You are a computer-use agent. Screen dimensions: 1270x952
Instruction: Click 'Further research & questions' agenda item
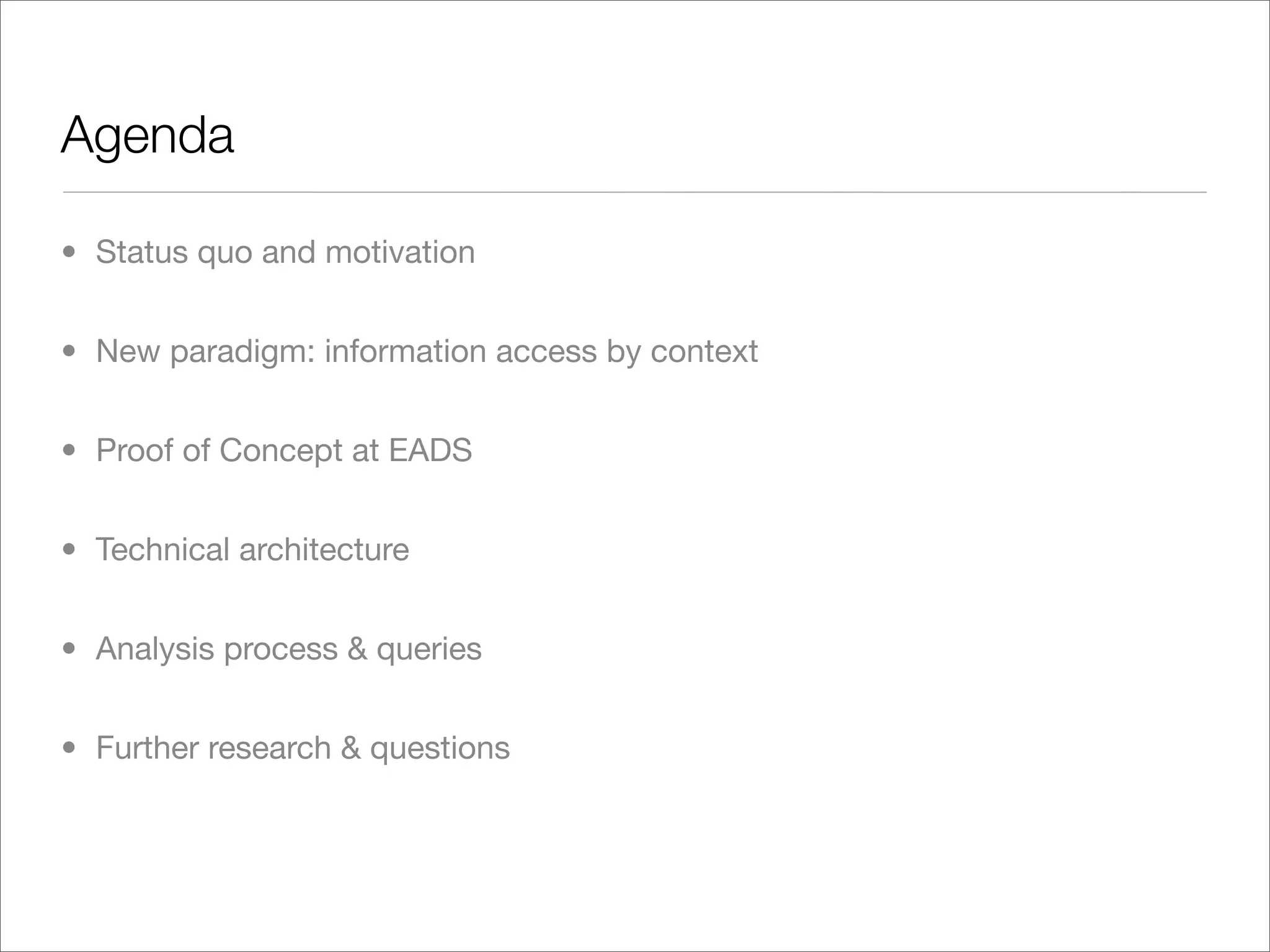pyautogui.click(x=303, y=748)
